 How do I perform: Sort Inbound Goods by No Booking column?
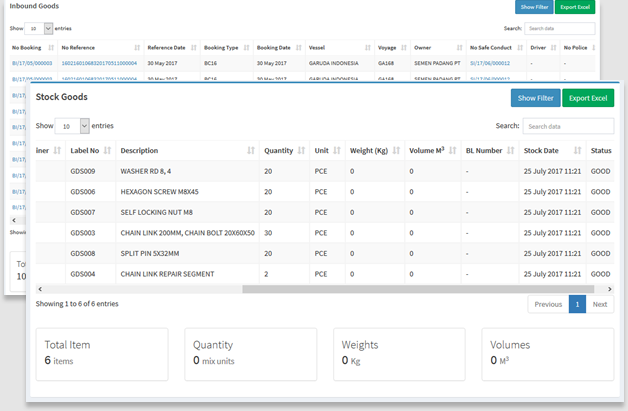point(33,48)
